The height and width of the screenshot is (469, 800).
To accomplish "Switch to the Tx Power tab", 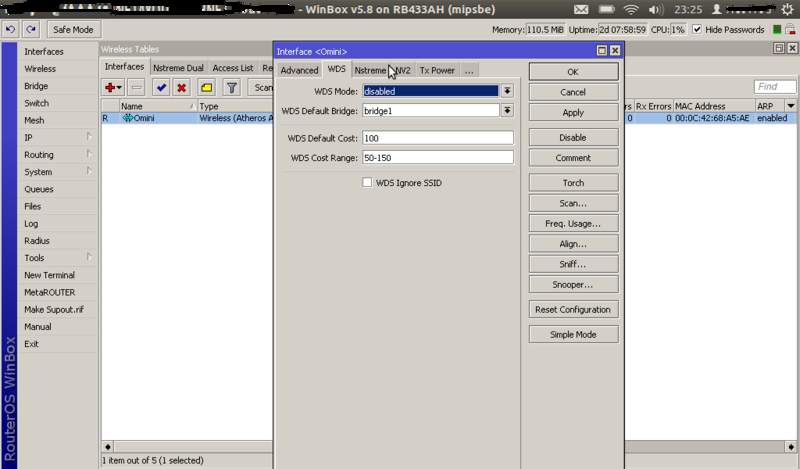I will tap(437, 70).
